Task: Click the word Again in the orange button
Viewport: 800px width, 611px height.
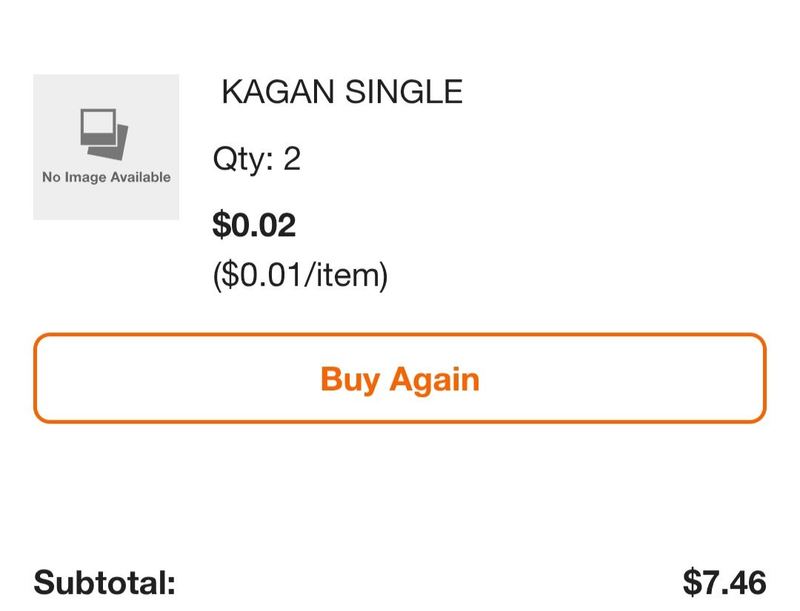Action: [435, 379]
